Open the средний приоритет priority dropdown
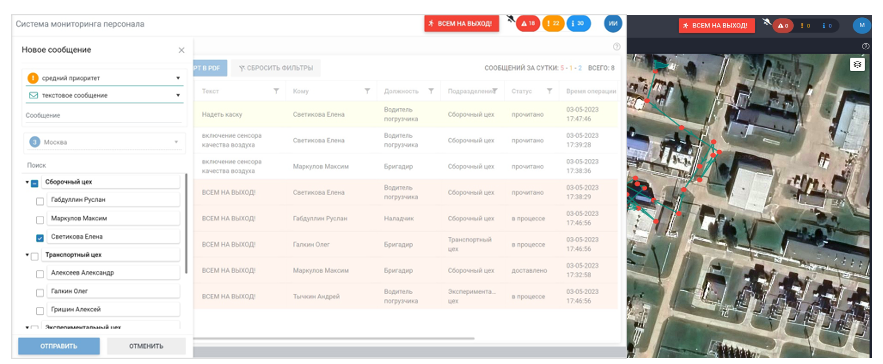This screenshot has width=883, height=364. click(104, 78)
